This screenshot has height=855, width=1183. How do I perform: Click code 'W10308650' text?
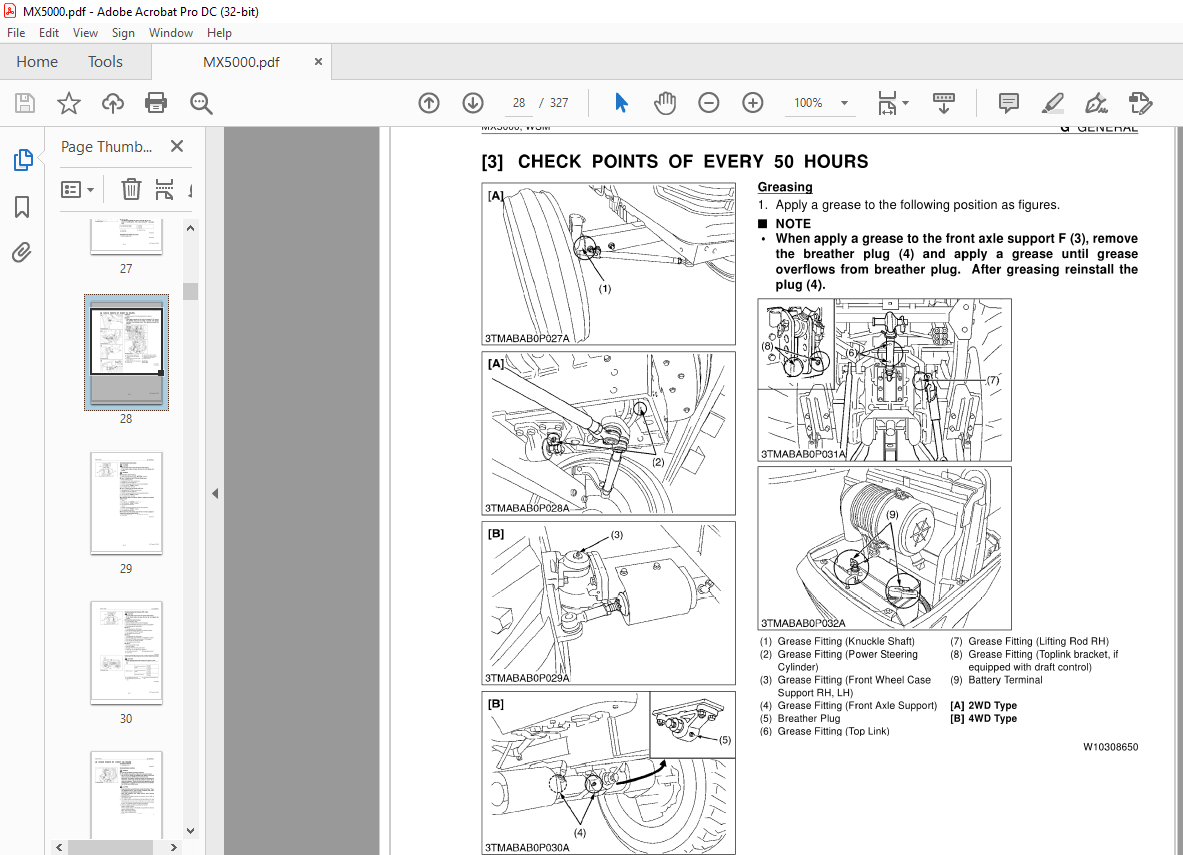pos(1111,747)
